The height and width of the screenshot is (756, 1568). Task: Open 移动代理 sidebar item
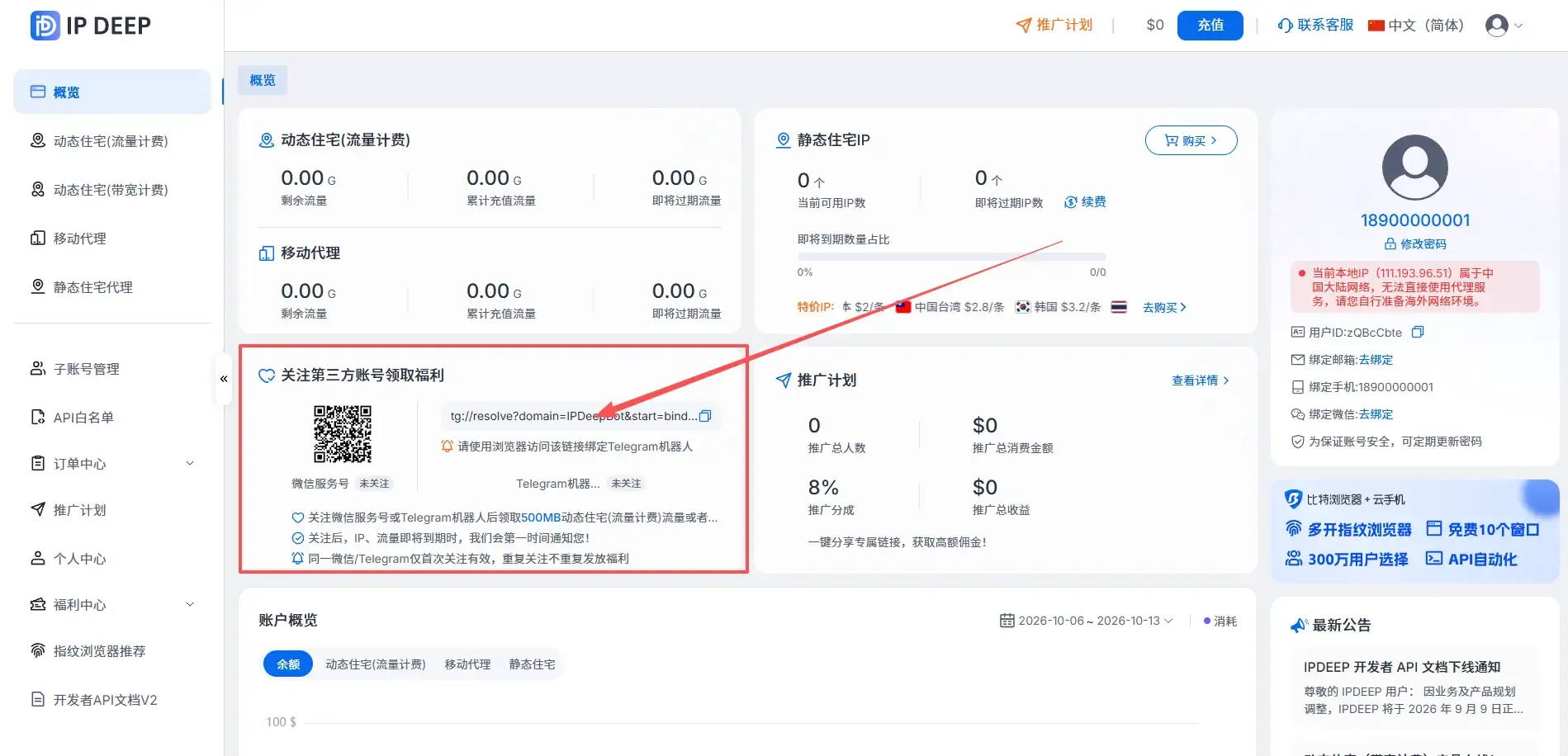coord(112,239)
